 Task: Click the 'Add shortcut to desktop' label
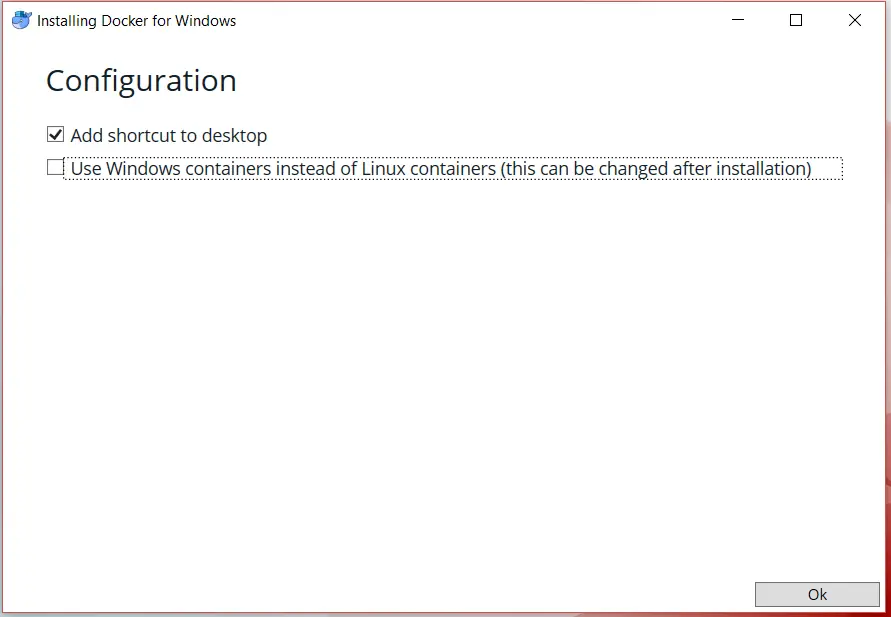point(168,135)
